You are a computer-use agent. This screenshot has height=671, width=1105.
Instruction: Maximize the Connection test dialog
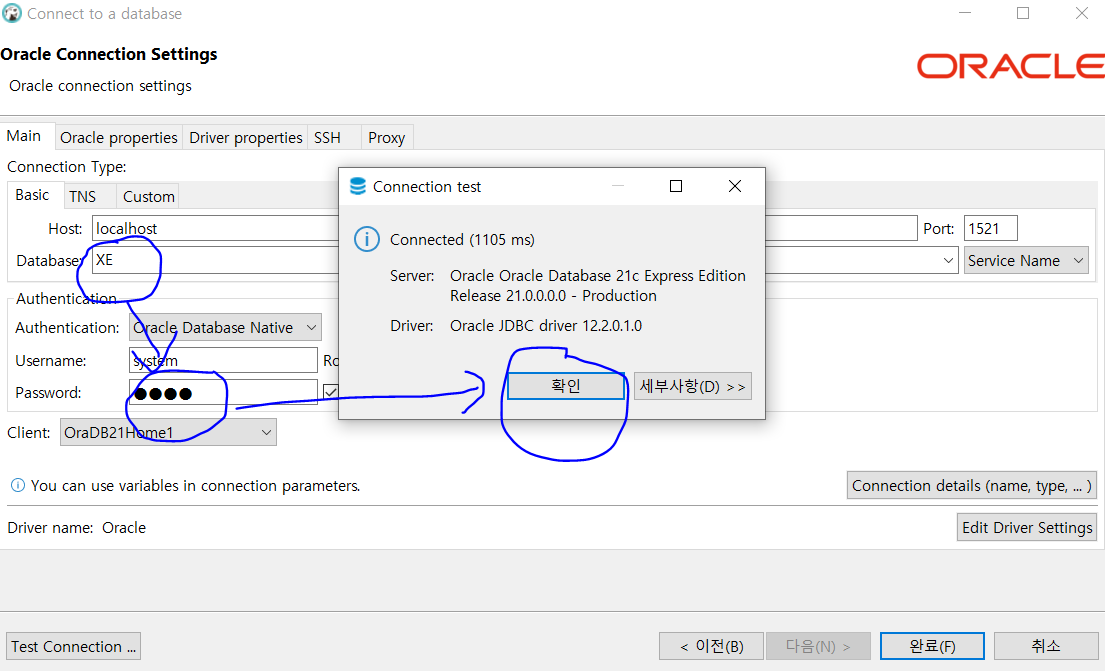[676, 186]
